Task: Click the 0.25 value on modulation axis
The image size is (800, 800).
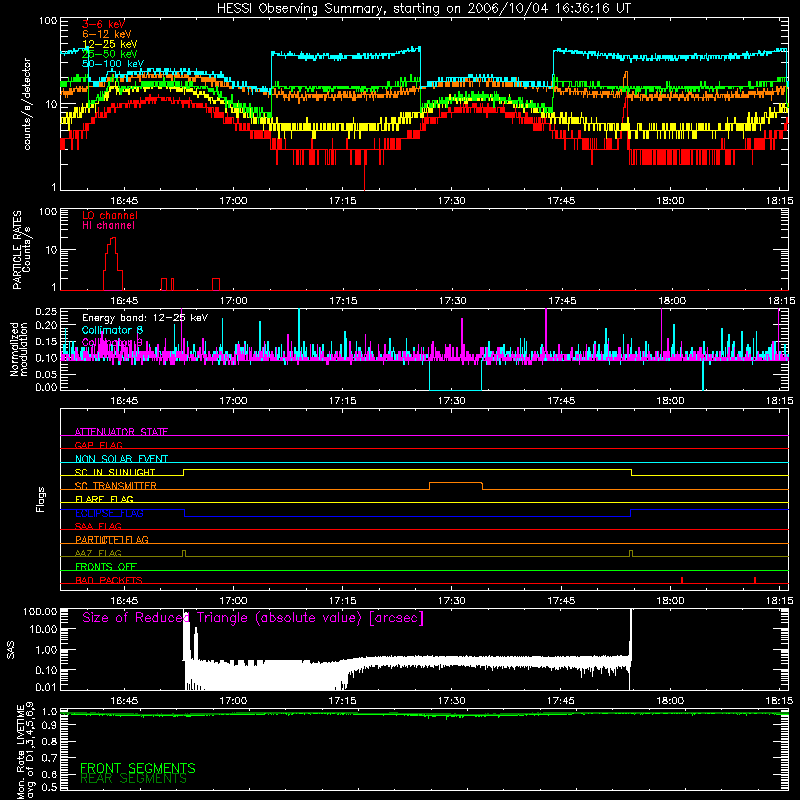Action: (46, 311)
